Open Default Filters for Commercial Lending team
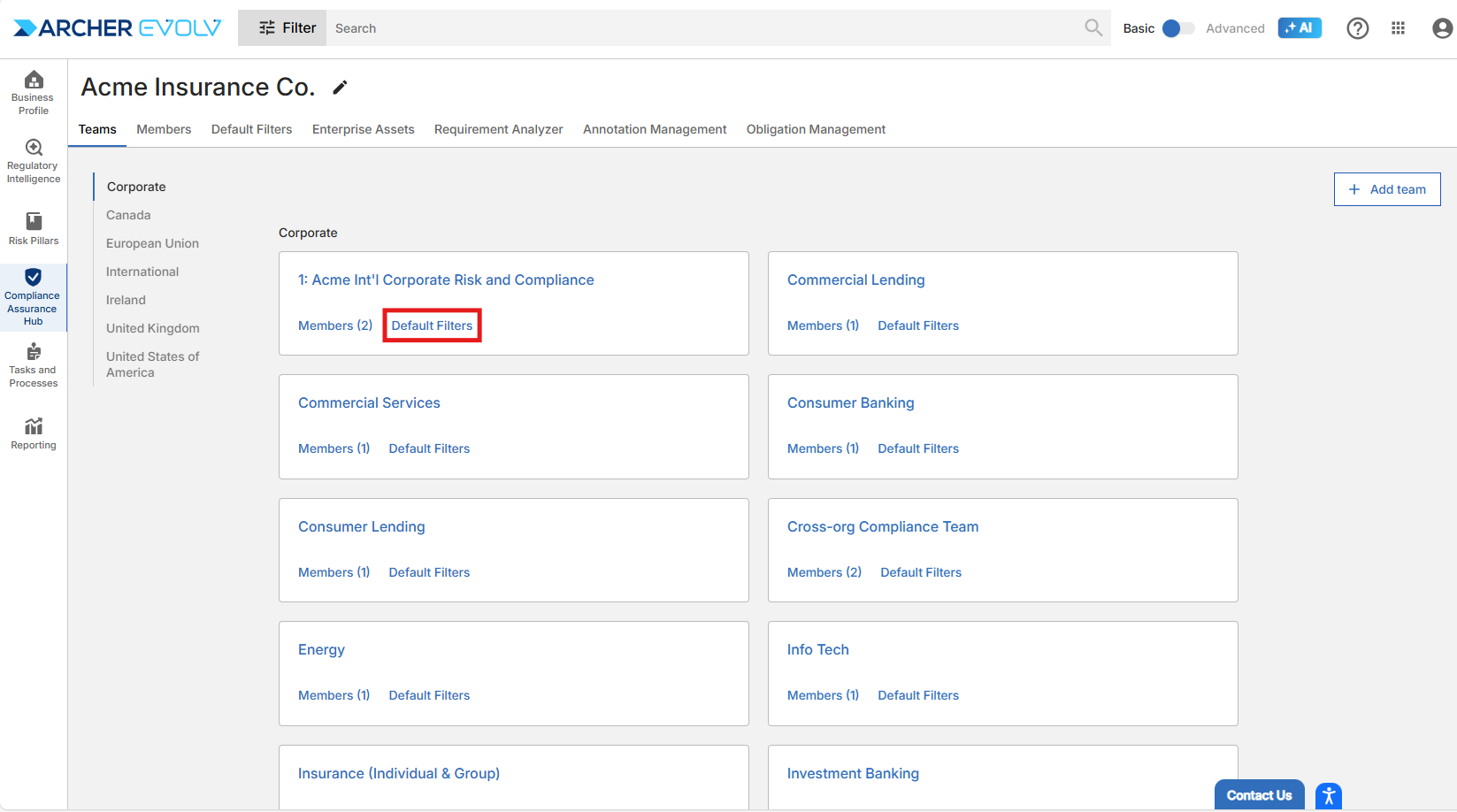Screen dimensions: 1457x812 [x=917, y=326]
